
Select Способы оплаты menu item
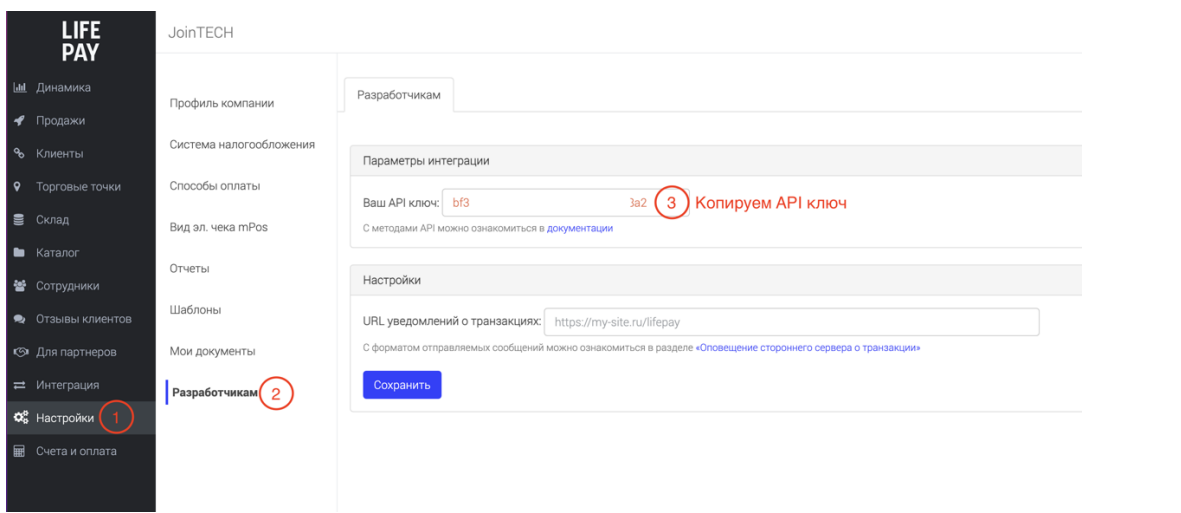[215, 186]
